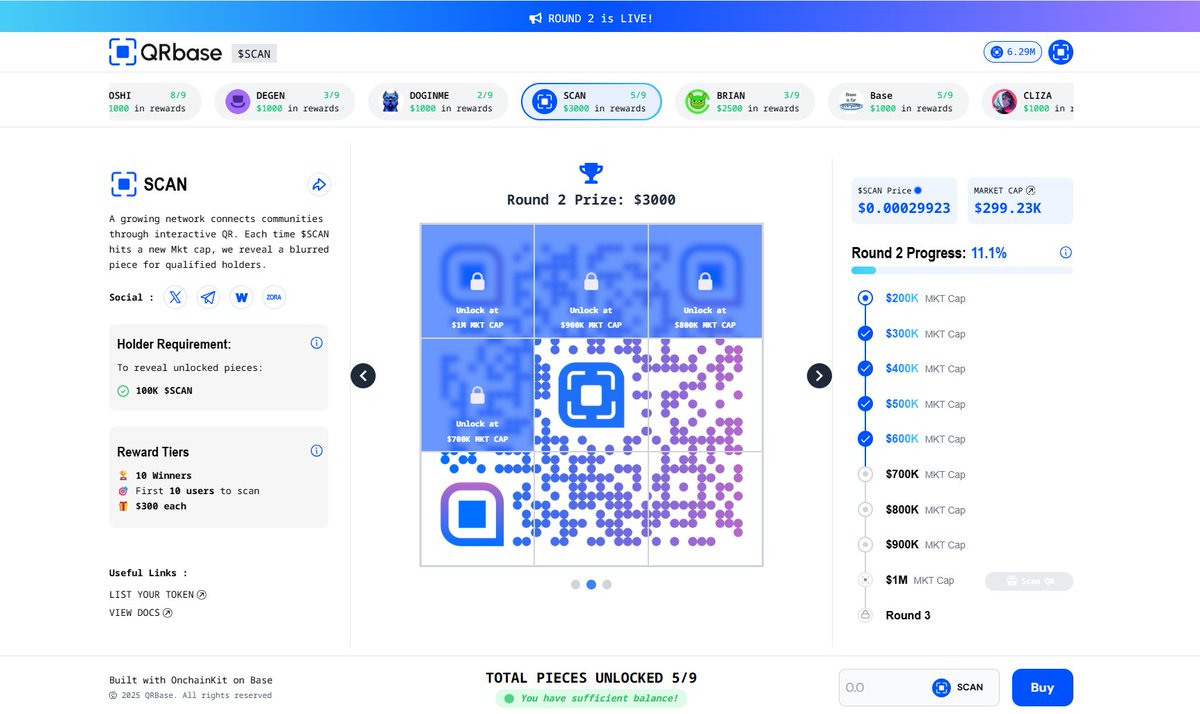1200x714 pixels.
Task: Click the Scan QR button
Action: pos(1029,581)
